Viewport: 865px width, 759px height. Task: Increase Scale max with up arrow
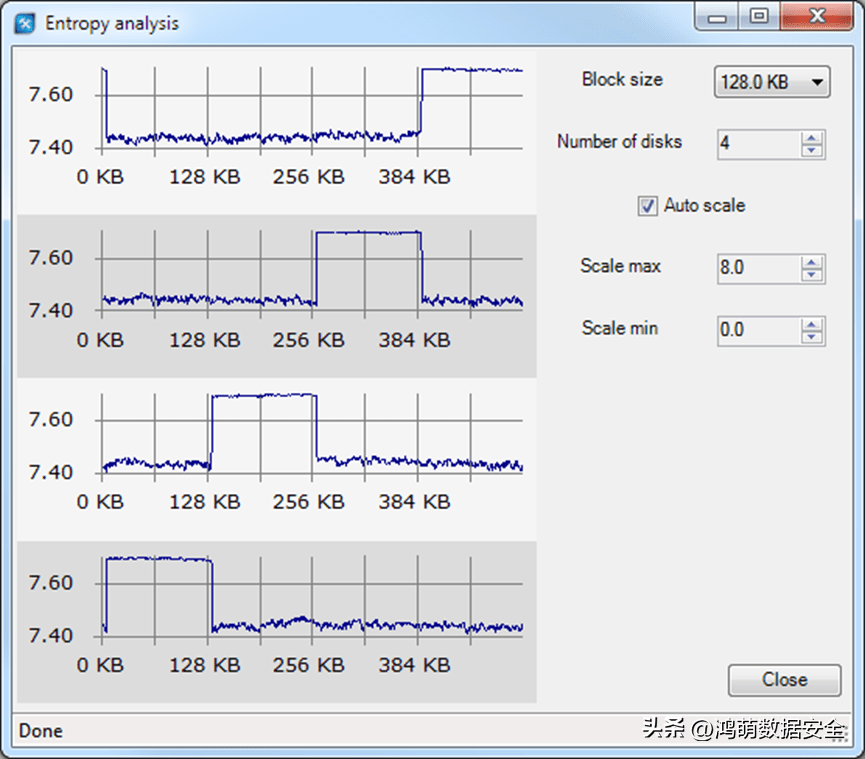(812, 262)
